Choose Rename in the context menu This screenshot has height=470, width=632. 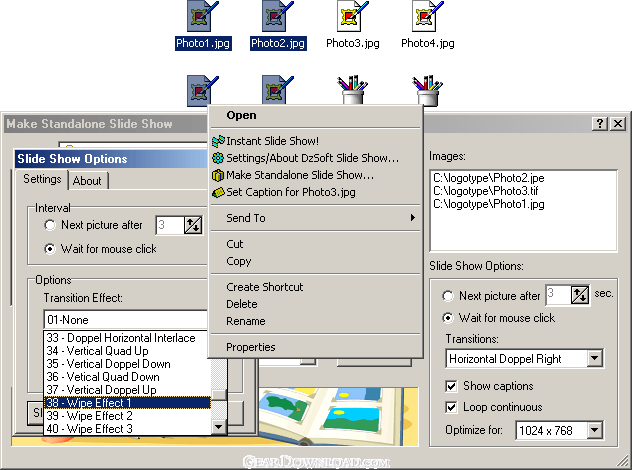(316, 321)
